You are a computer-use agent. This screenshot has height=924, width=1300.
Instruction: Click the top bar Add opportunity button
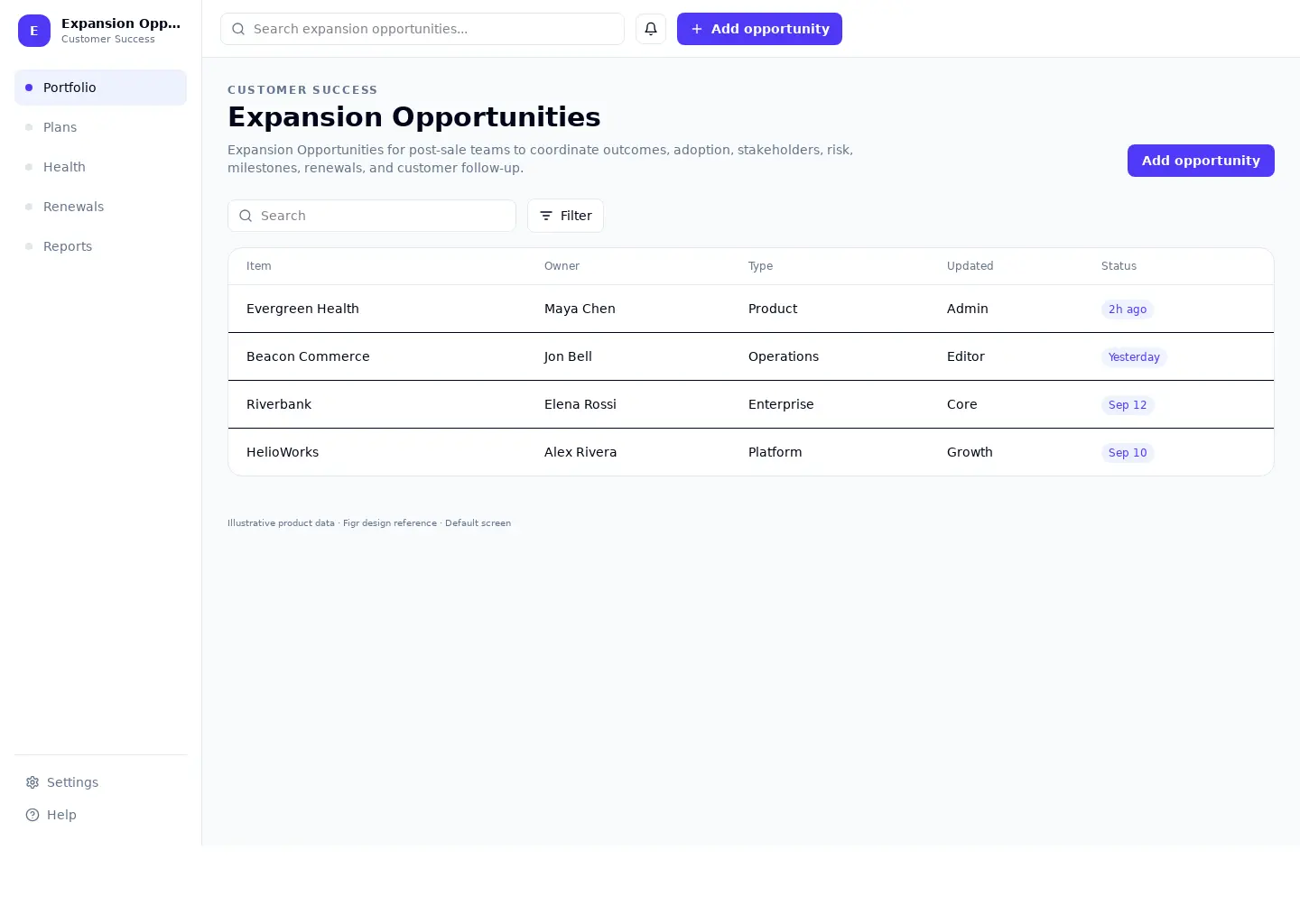click(759, 29)
